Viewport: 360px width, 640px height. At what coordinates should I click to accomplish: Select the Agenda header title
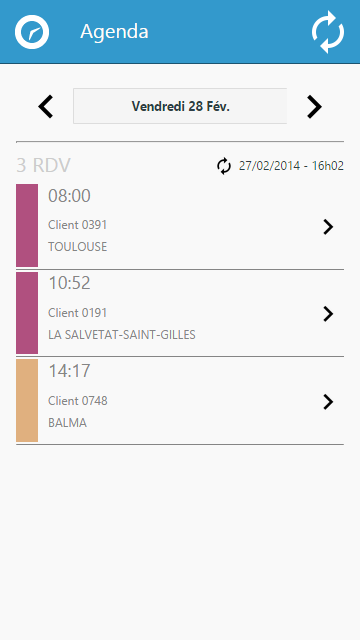[114, 31]
